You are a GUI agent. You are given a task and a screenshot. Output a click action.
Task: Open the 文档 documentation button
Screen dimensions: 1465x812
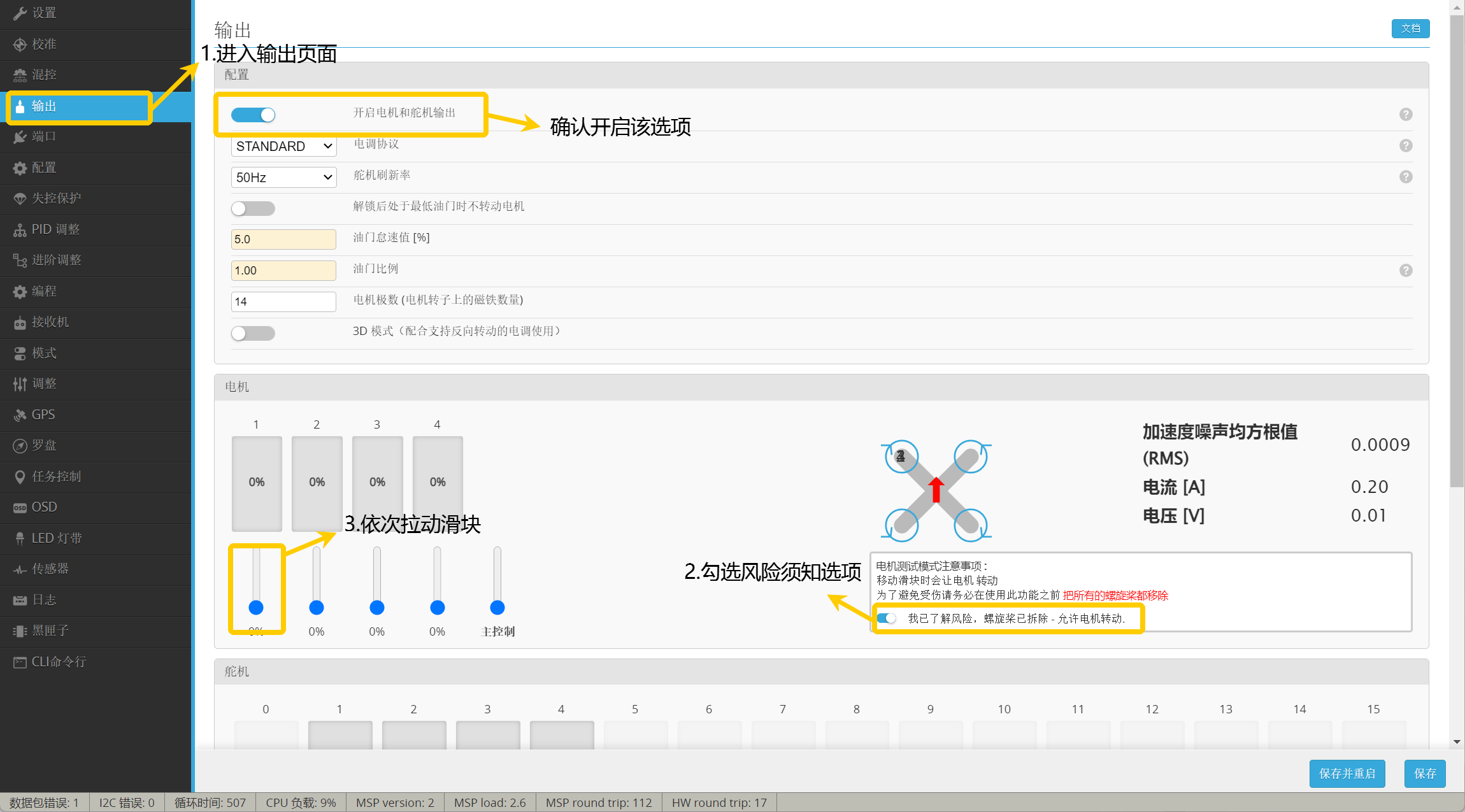1410,29
